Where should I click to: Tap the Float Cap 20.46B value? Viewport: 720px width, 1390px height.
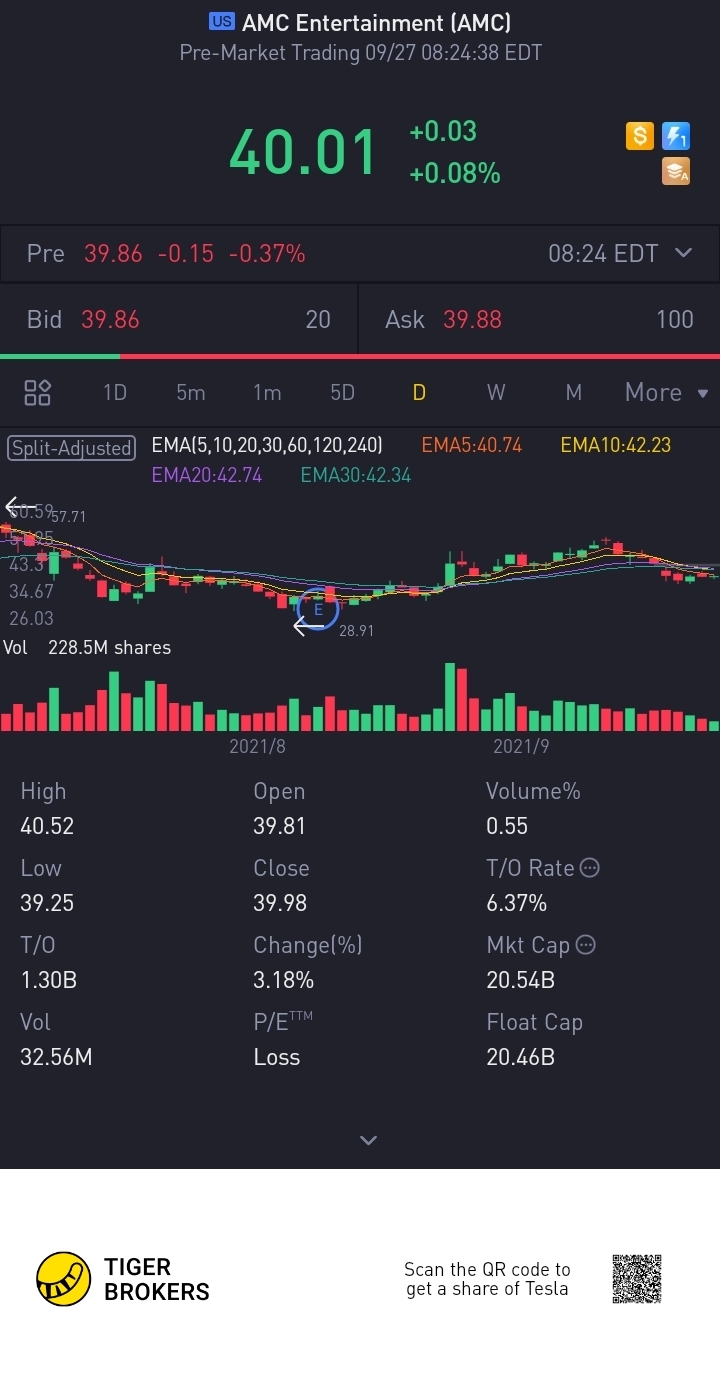[520, 1057]
